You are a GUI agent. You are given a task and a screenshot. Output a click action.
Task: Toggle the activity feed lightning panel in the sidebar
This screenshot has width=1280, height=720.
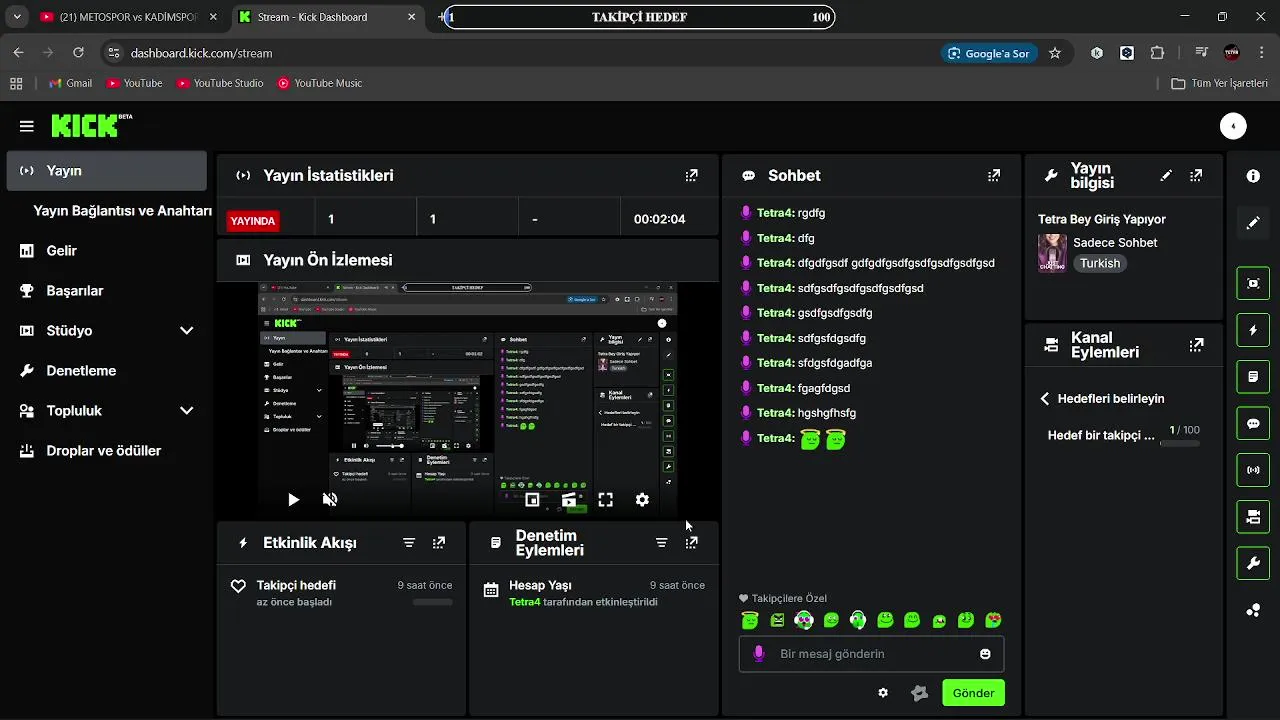click(1253, 330)
